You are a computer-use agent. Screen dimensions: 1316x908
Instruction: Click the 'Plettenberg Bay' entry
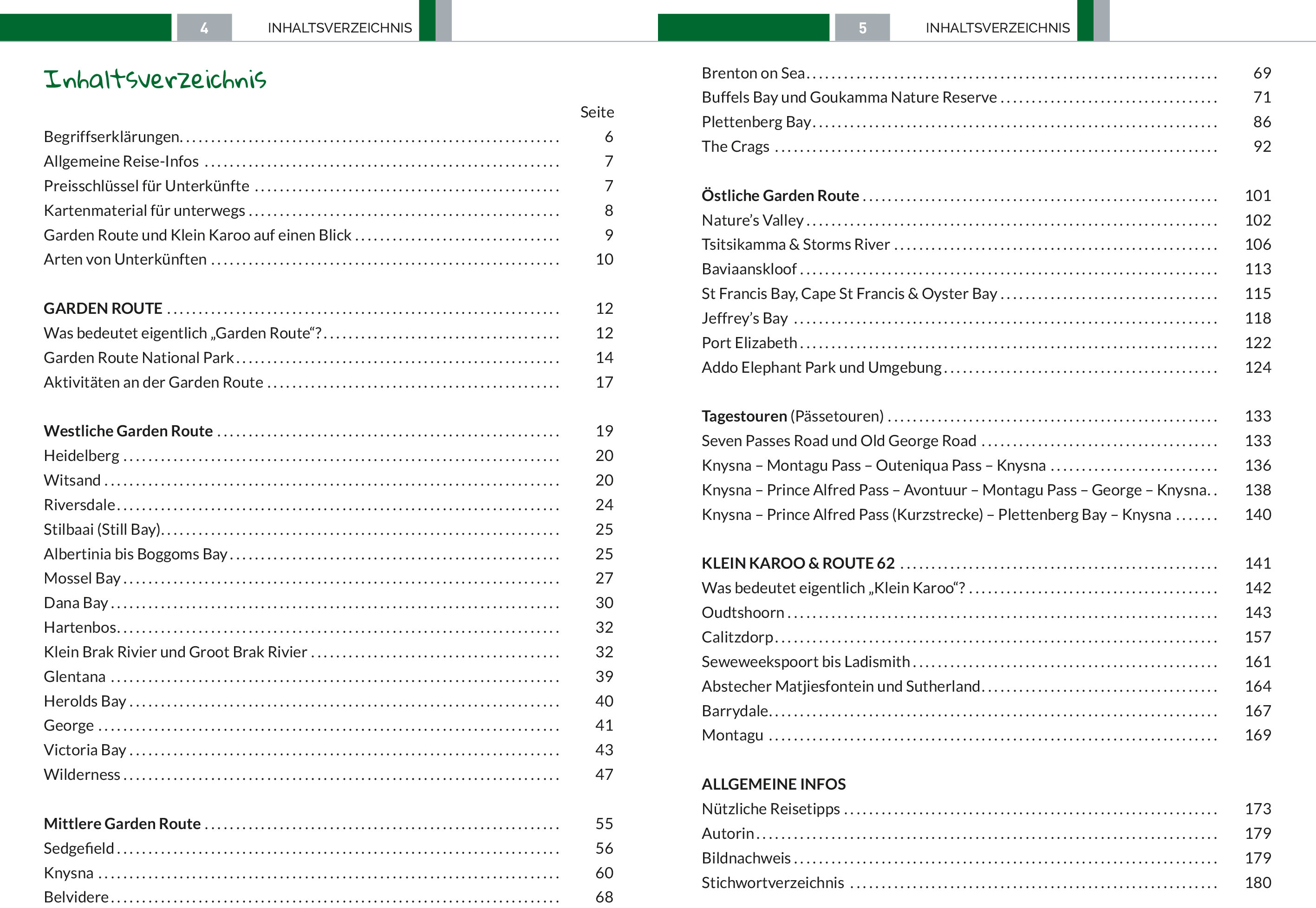tap(756, 122)
